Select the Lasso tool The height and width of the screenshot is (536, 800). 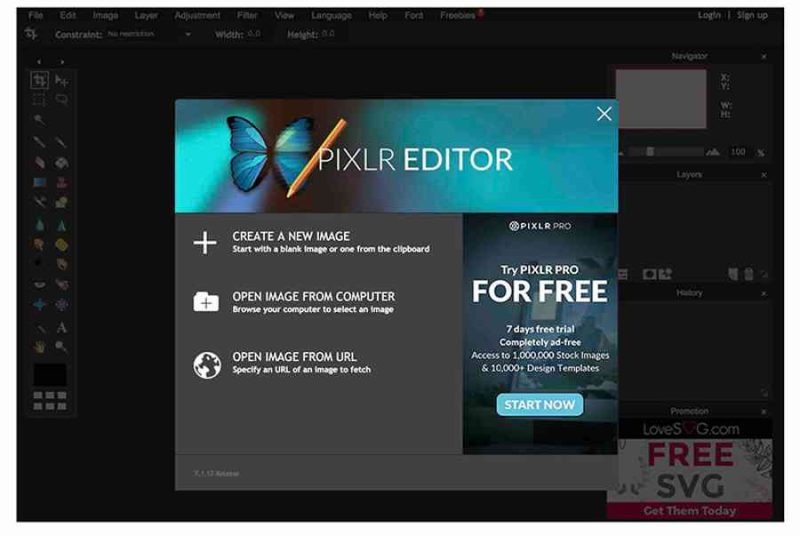coord(61,99)
